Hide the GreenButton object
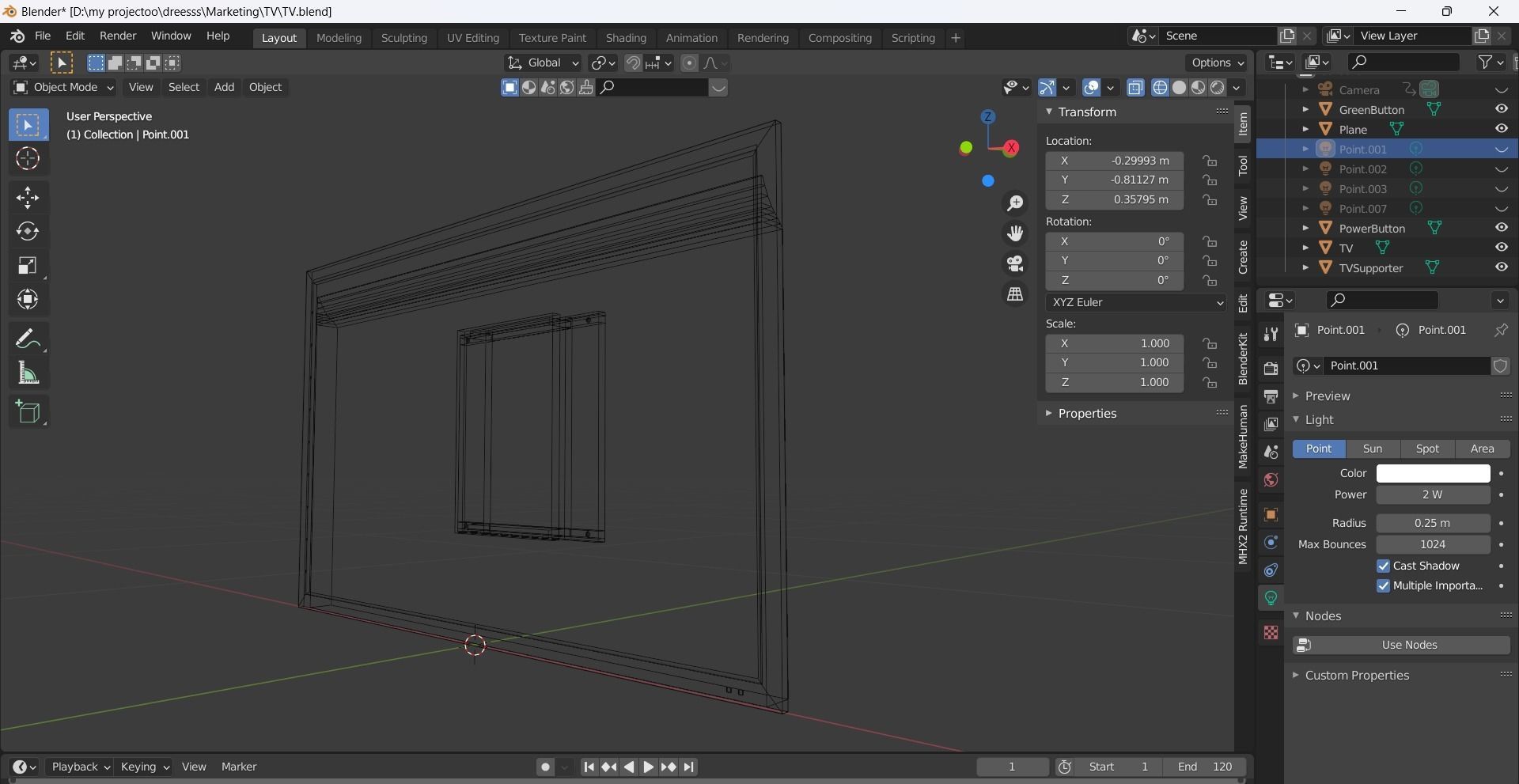This screenshot has height=784, width=1519. click(x=1501, y=109)
